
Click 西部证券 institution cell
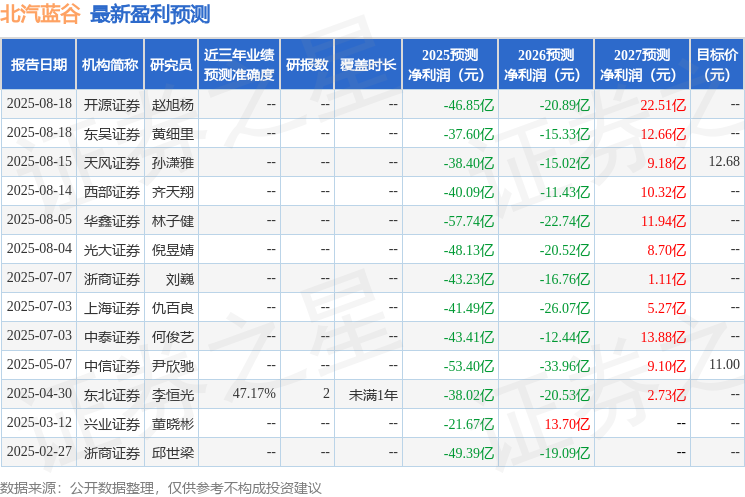tap(112, 192)
